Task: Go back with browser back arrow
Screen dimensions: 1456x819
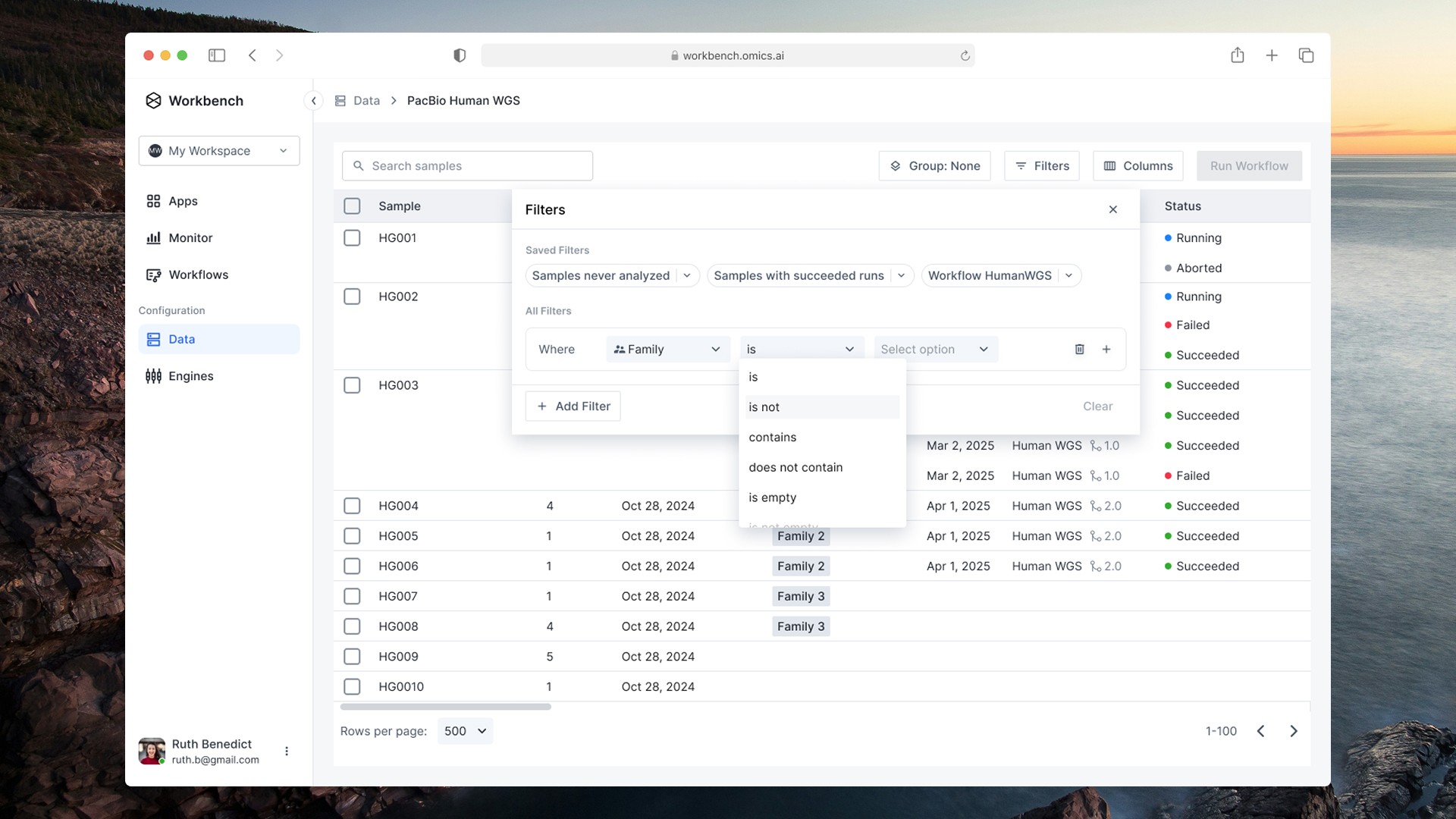Action: (253, 55)
